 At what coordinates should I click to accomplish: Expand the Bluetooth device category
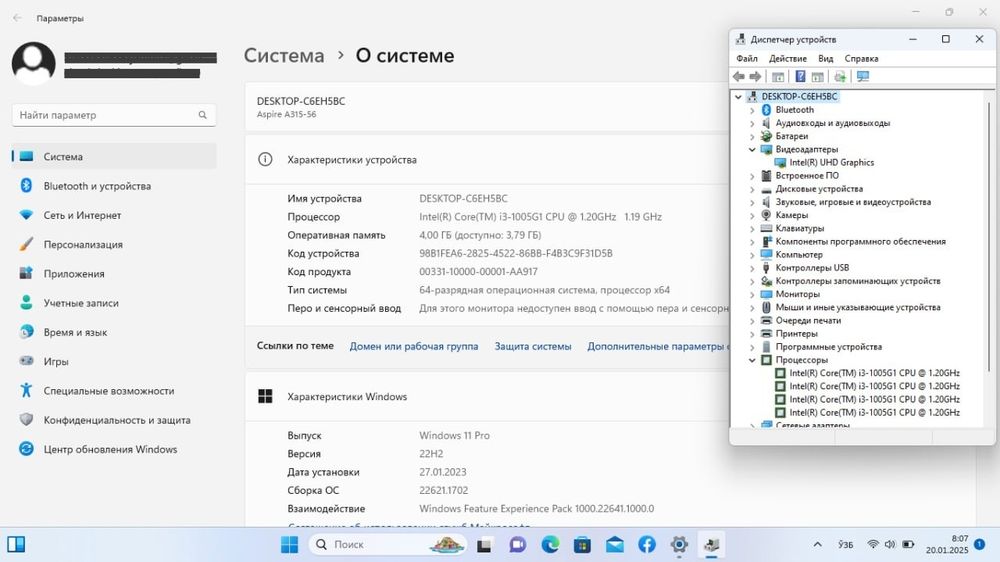point(752,110)
